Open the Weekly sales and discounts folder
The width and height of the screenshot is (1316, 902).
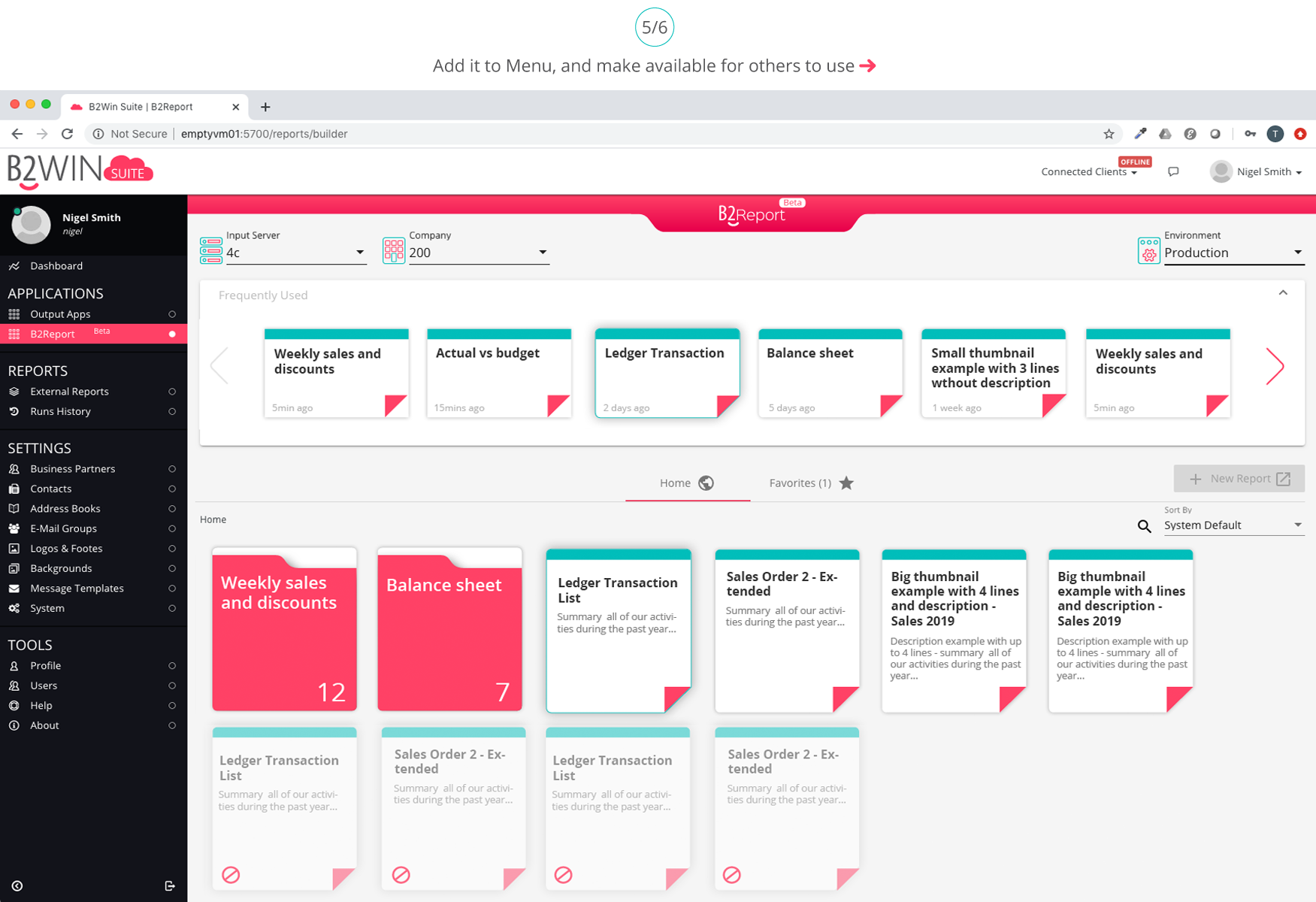click(x=284, y=629)
